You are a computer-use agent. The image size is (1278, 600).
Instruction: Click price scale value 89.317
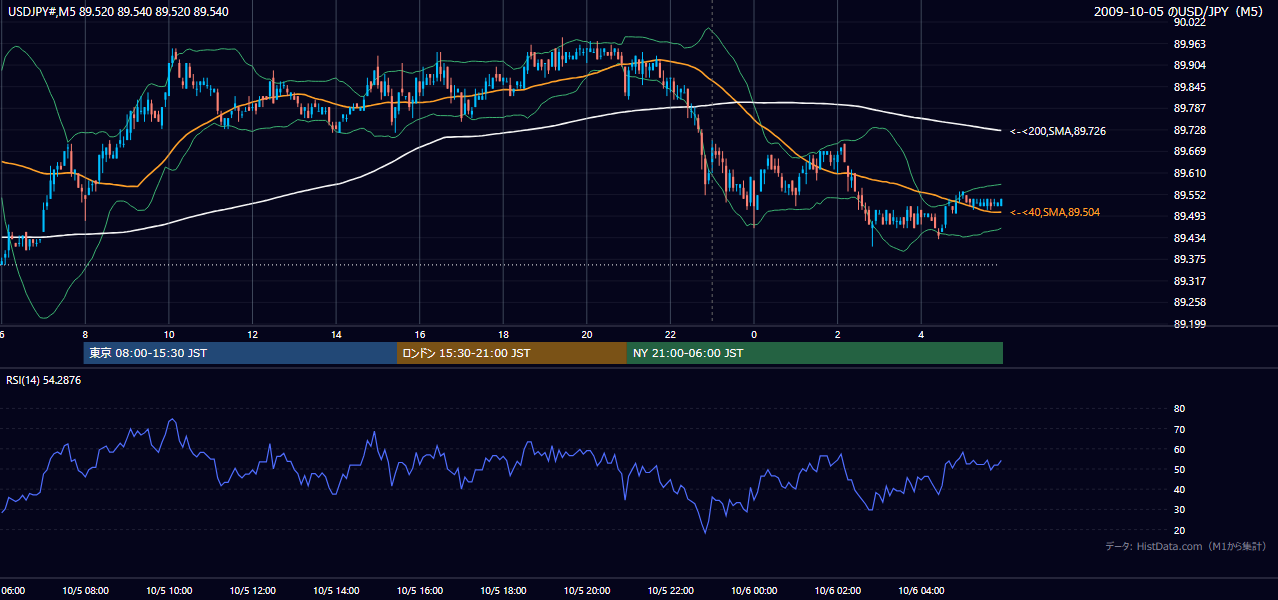click(x=1190, y=281)
